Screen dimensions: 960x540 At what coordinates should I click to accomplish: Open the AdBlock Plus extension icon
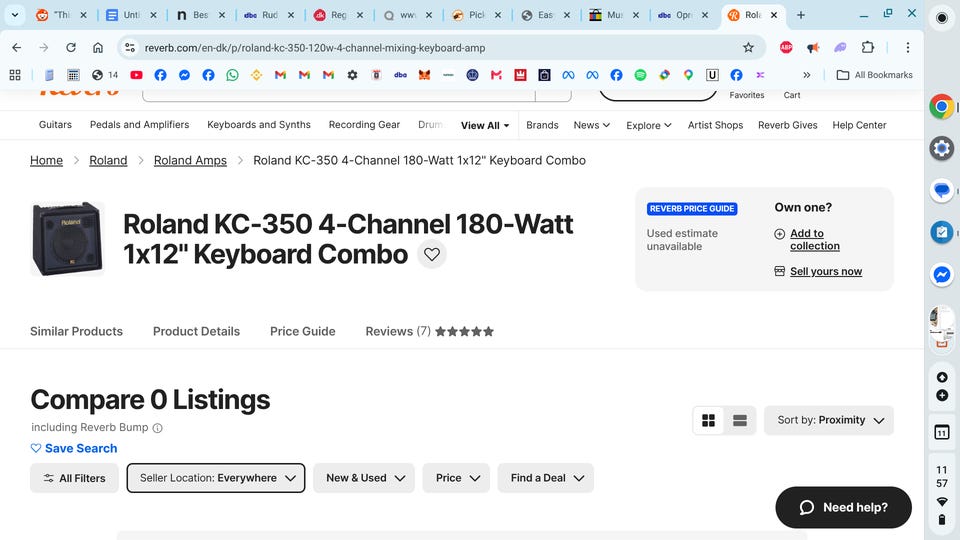[x=787, y=47]
